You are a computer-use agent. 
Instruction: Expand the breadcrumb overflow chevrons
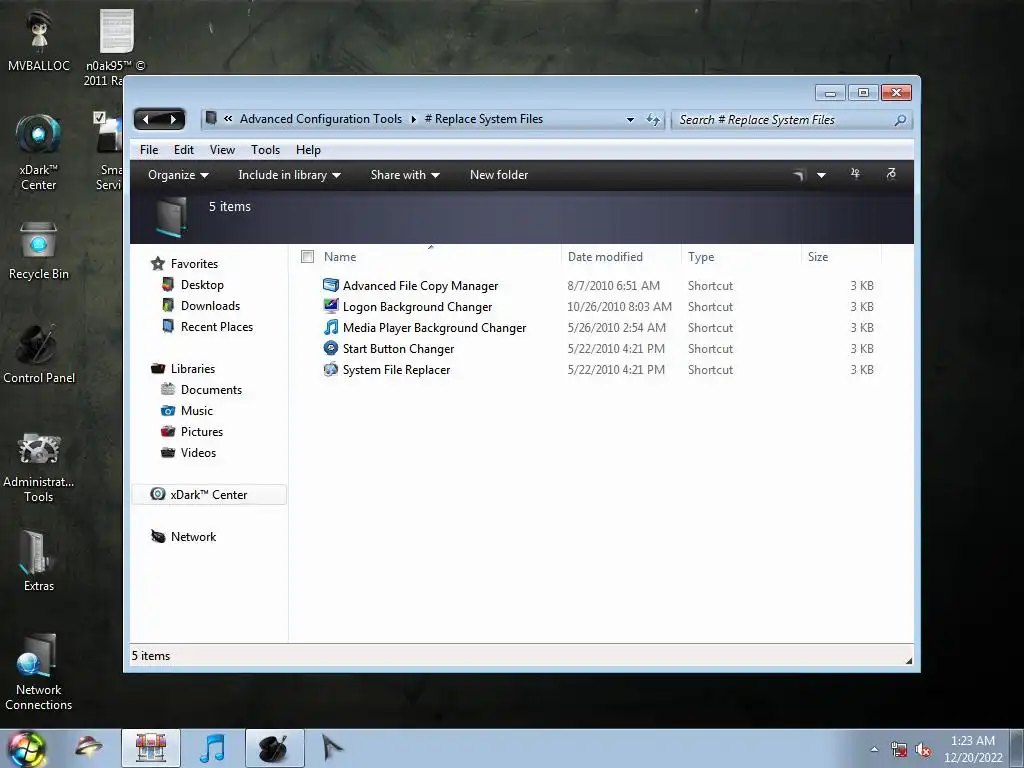coord(228,118)
